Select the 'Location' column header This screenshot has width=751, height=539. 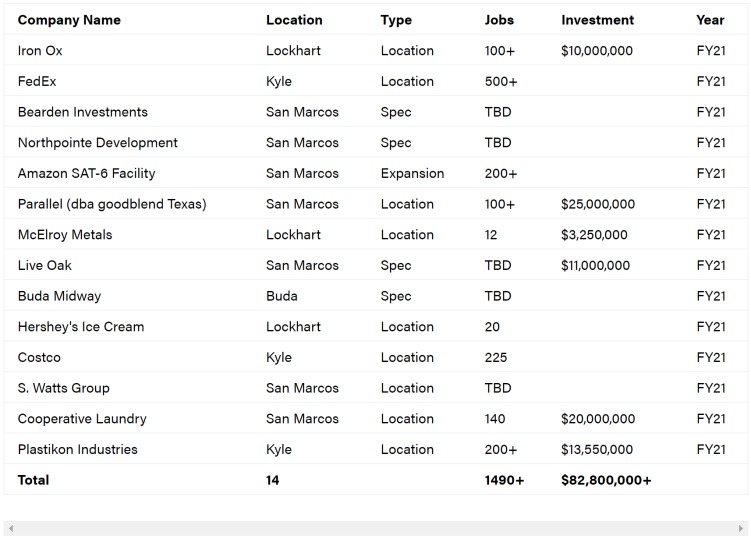click(x=294, y=20)
